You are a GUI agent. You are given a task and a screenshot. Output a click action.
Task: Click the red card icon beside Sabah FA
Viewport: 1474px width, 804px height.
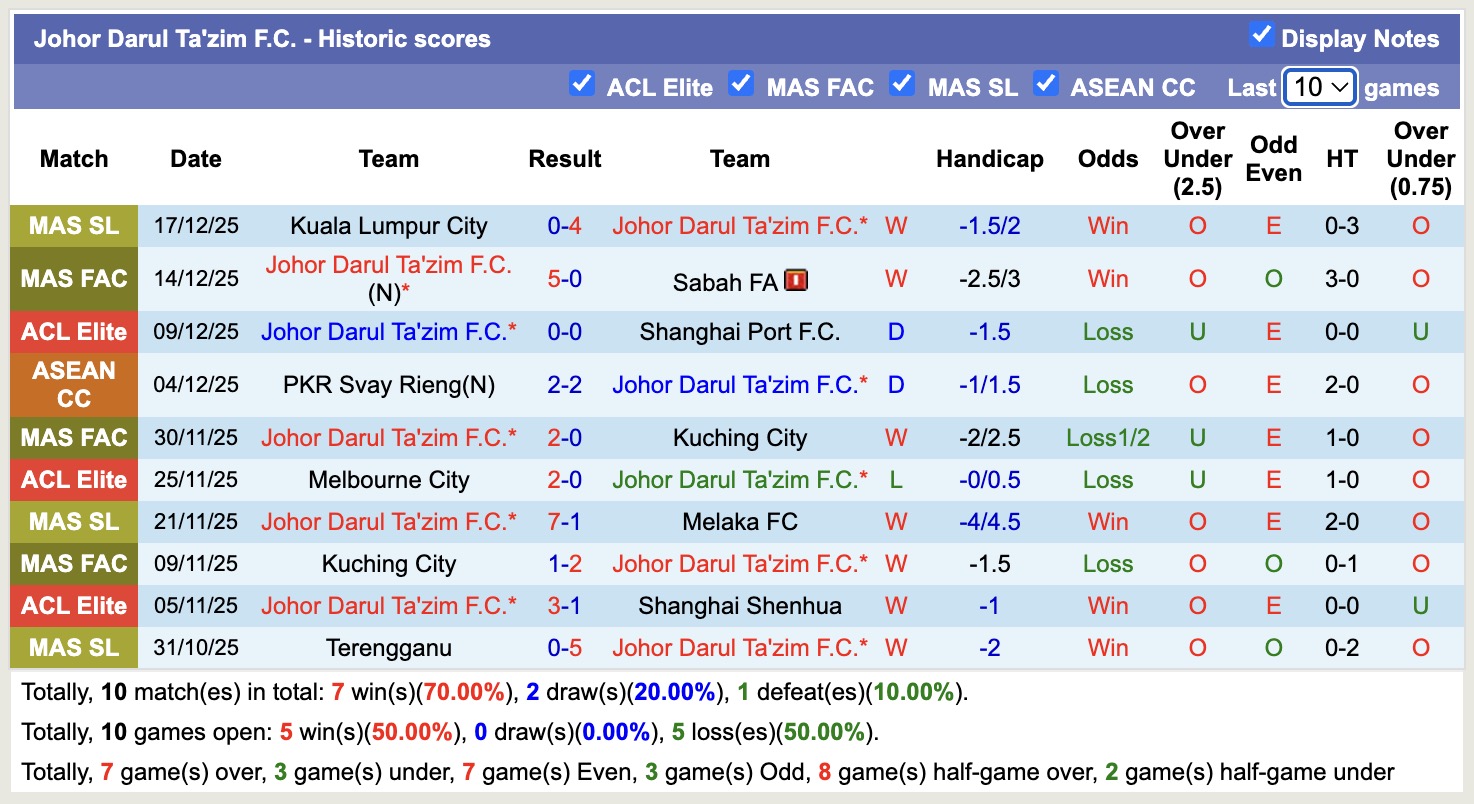[x=796, y=281]
